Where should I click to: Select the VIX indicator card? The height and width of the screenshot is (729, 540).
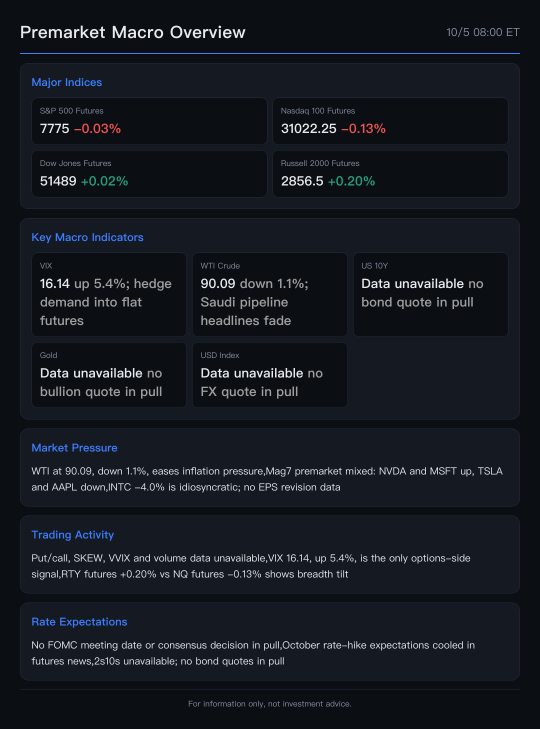pos(109,294)
